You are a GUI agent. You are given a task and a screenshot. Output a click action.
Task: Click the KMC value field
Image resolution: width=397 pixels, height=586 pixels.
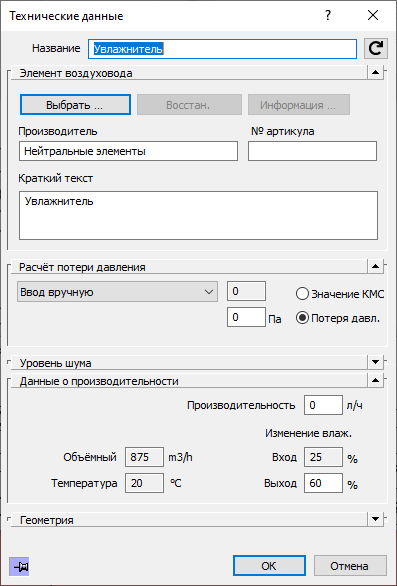[246, 291]
